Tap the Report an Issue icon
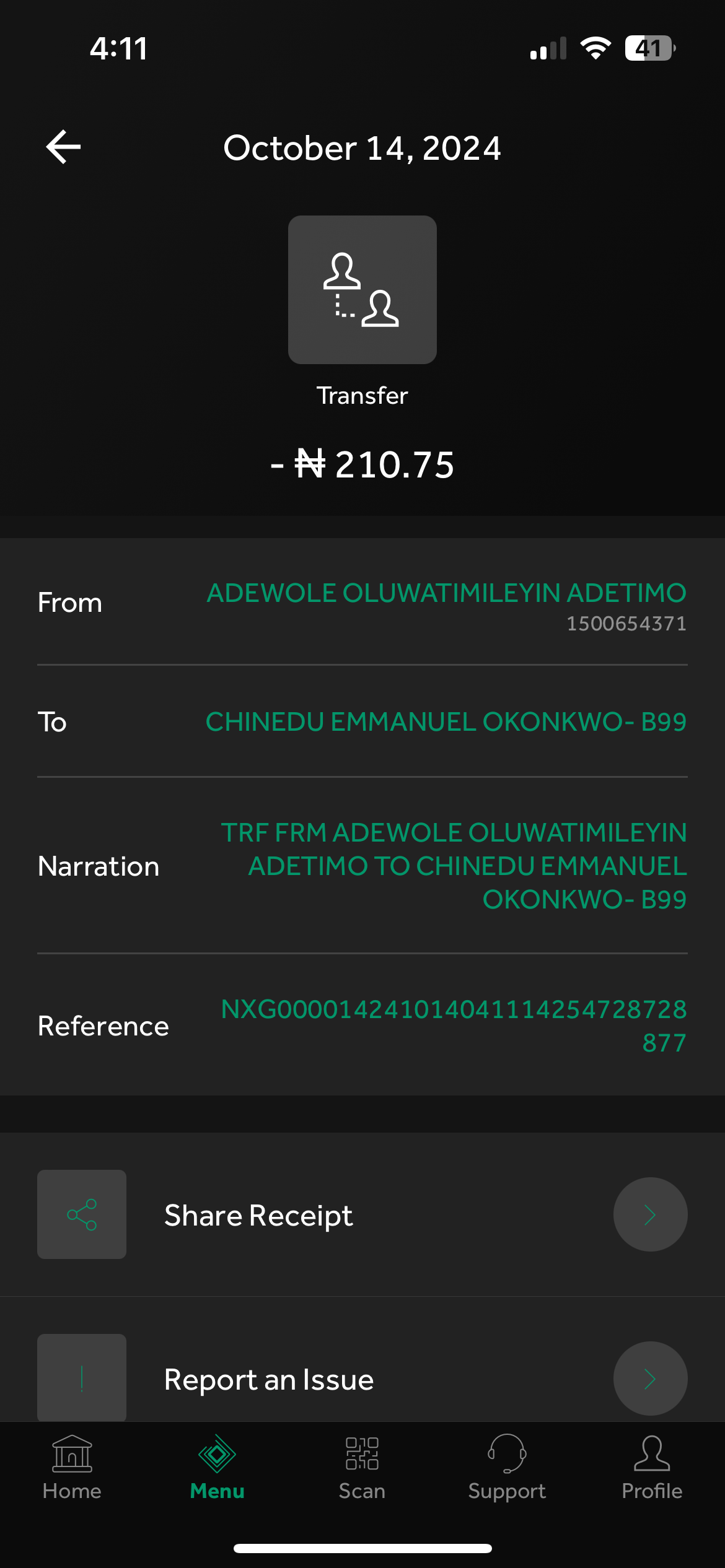This screenshot has height=1568, width=725. [82, 1377]
